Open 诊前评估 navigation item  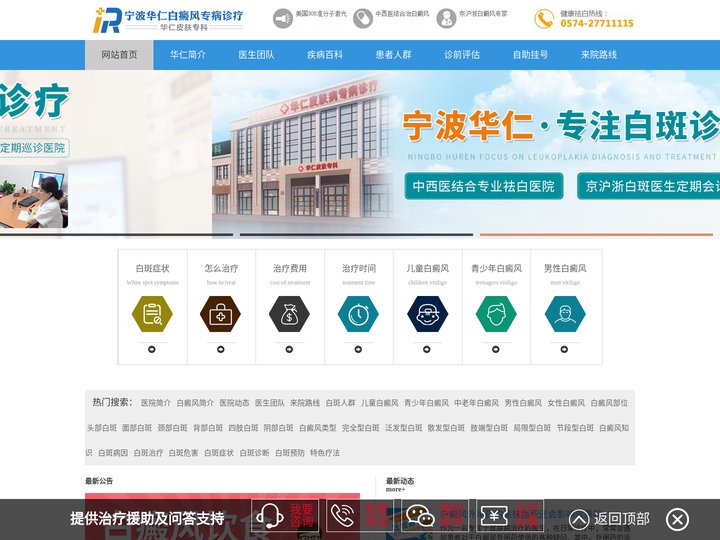pos(461,55)
